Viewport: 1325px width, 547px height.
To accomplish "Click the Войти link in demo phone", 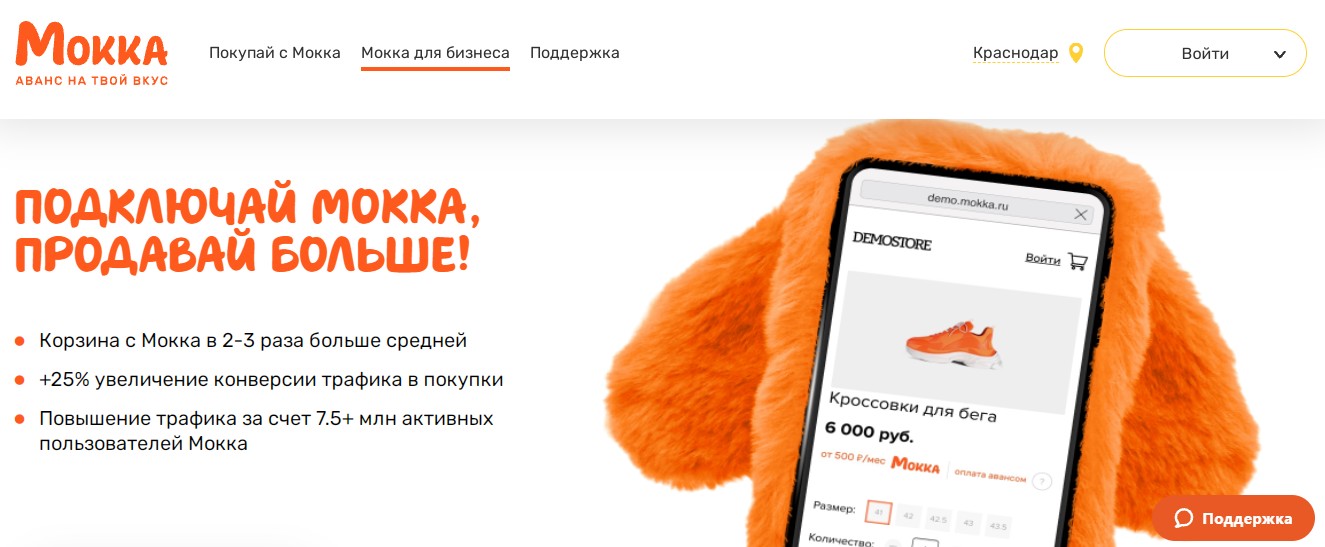I will (1043, 259).
